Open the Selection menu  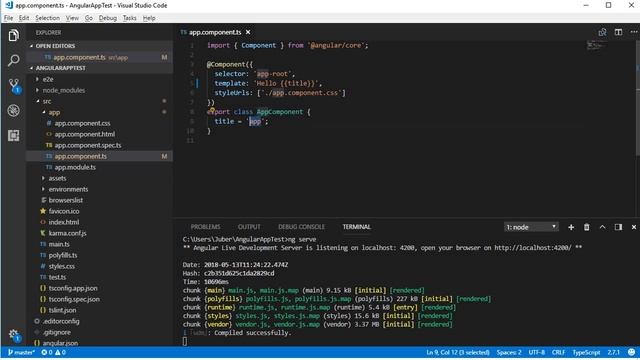[47, 18]
